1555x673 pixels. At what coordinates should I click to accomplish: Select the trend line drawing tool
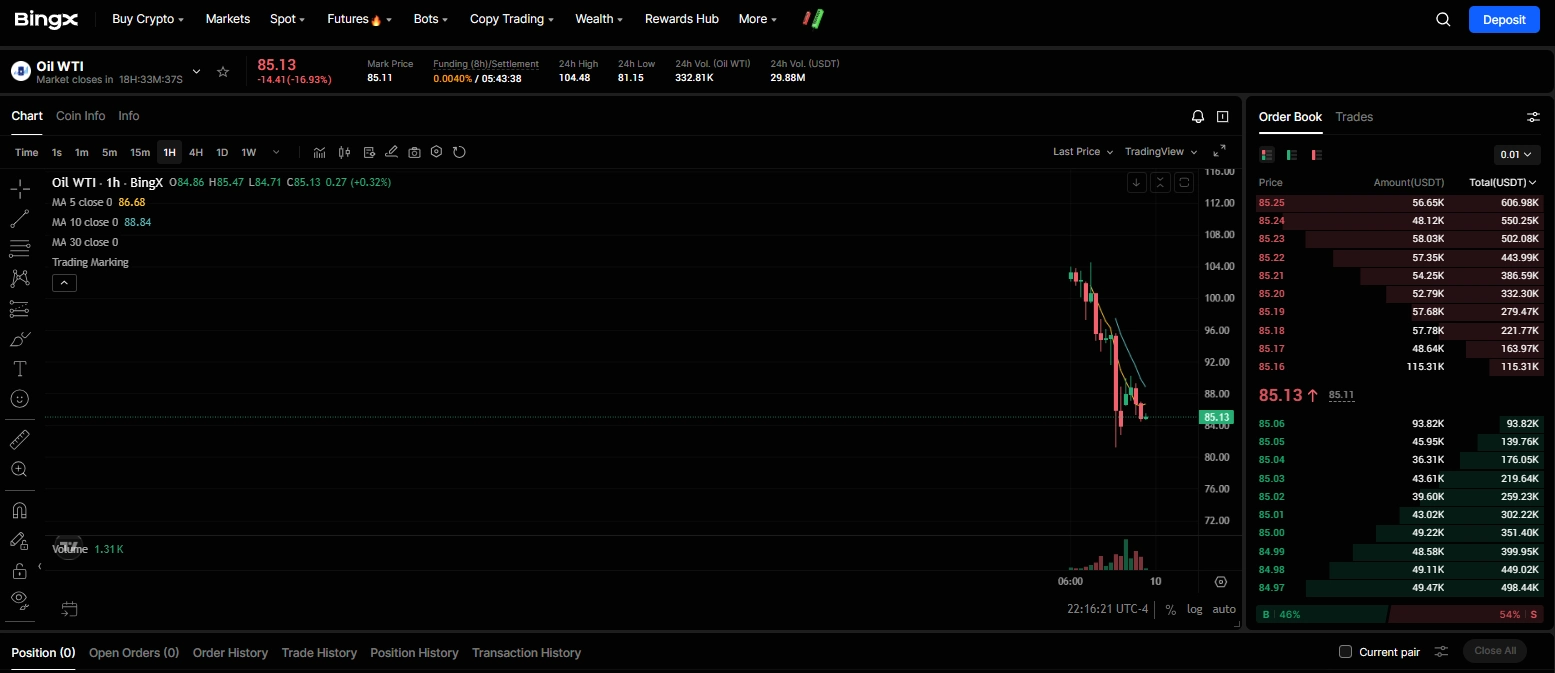(x=19, y=219)
